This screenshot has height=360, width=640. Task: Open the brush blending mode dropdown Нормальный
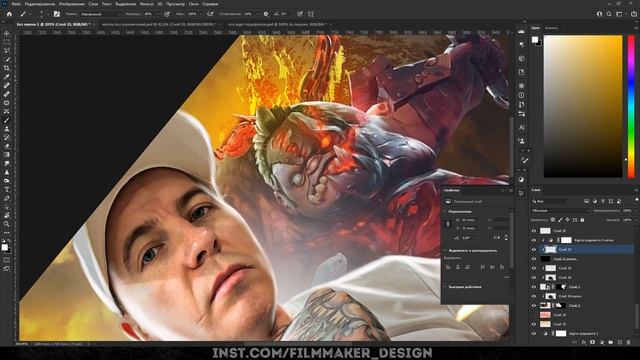coord(100,14)
